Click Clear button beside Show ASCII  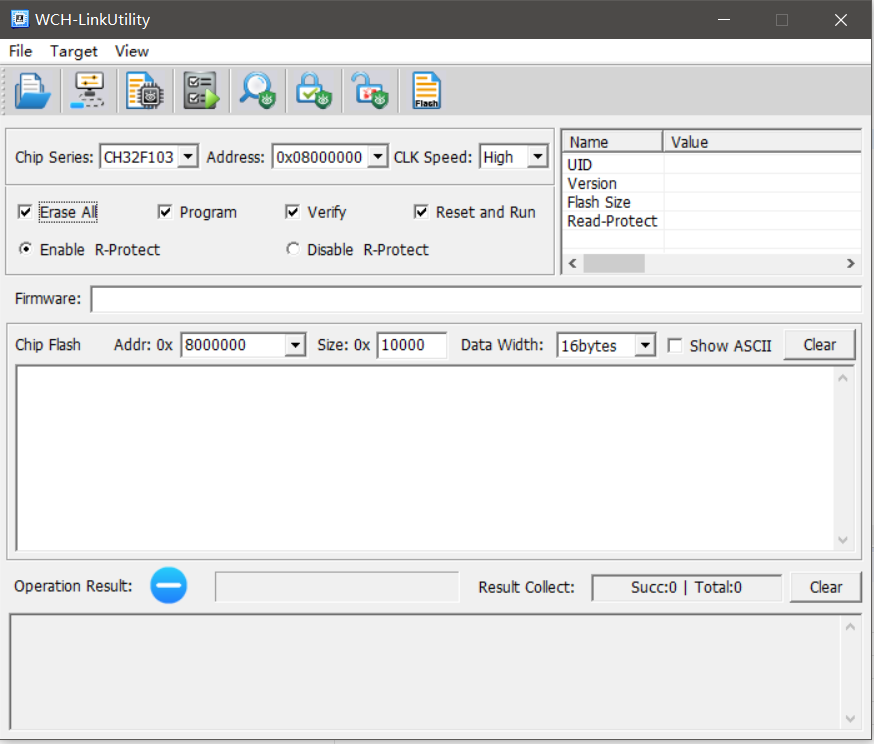point(819,345)
